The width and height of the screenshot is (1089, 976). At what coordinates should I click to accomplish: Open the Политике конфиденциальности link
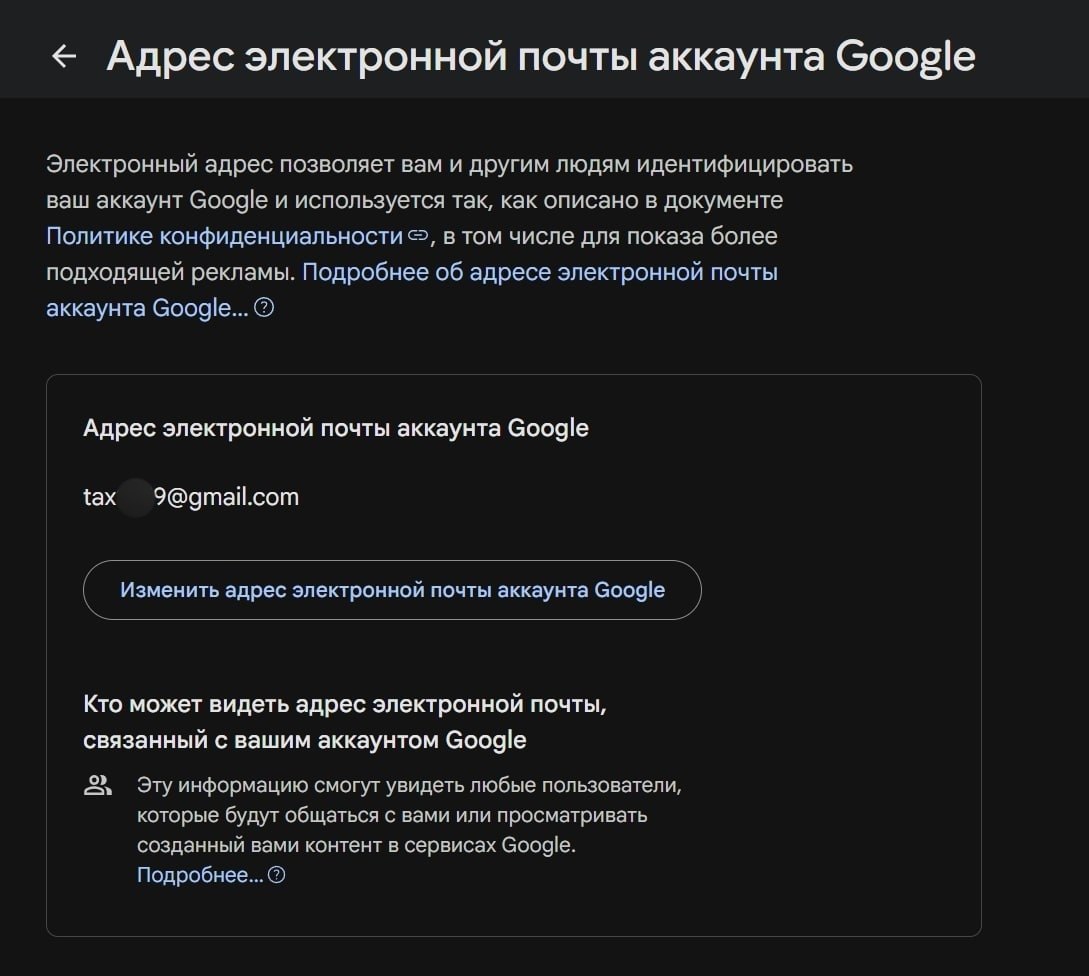tap(224, 236)
